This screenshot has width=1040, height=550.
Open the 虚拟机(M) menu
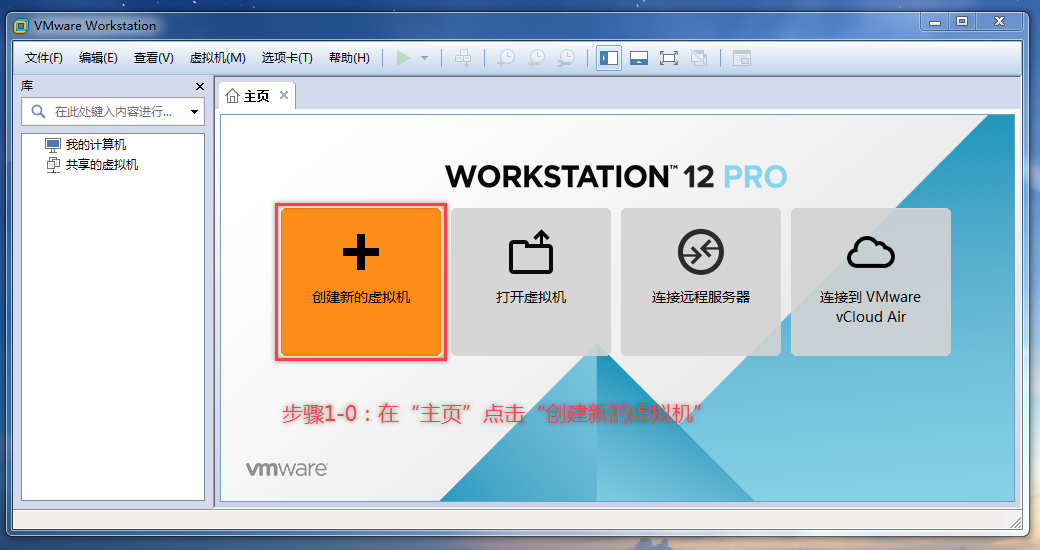click(218, 58)
